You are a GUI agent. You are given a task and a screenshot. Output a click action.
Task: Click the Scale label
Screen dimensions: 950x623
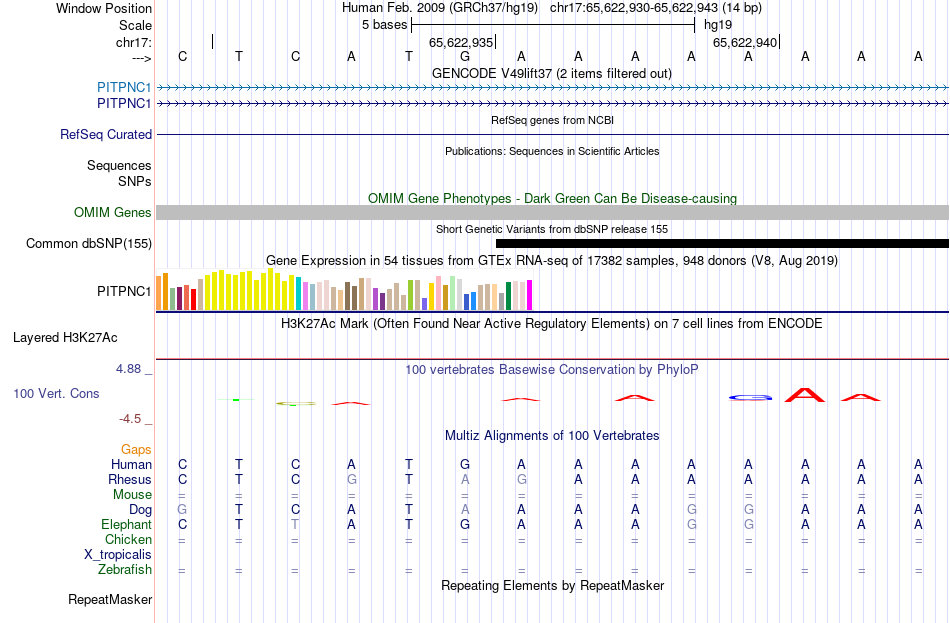click(x=135, y=25)
